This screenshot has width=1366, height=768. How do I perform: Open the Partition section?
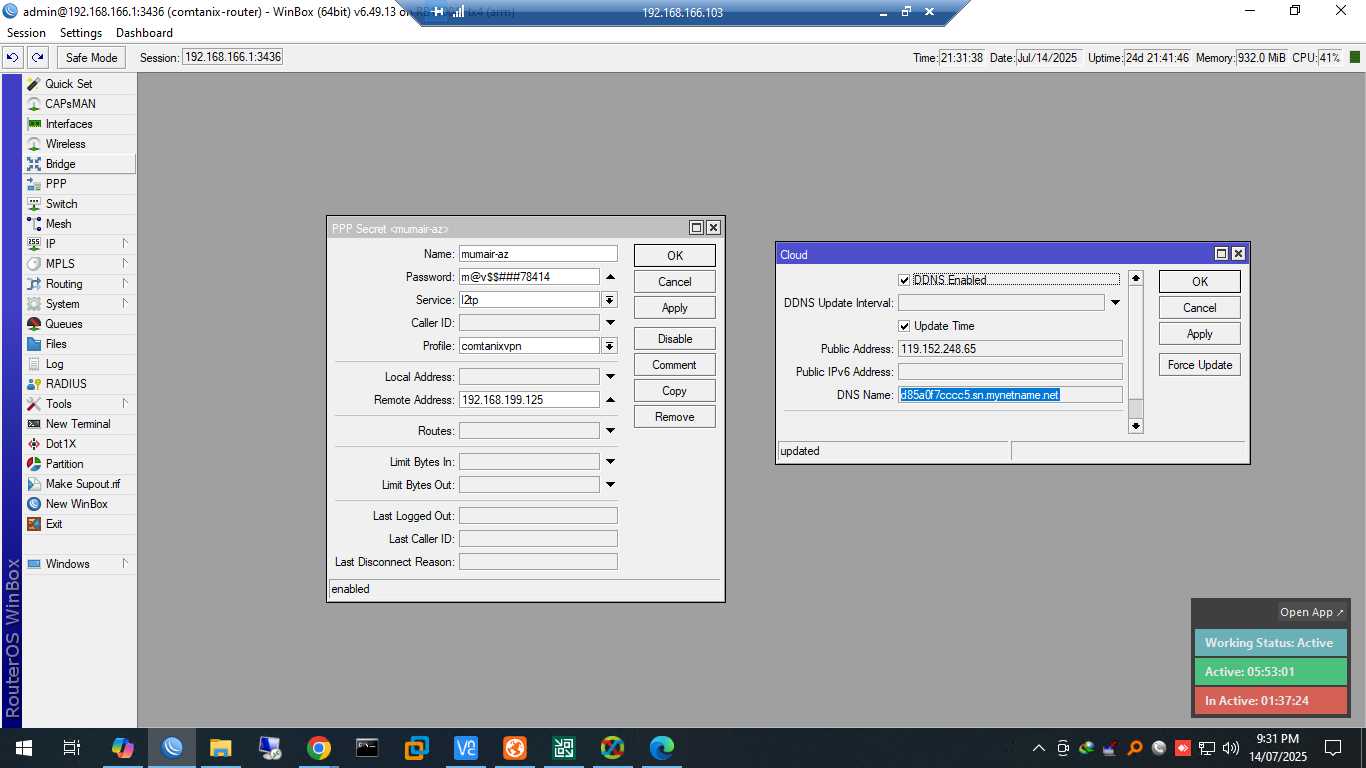[79, 464]
